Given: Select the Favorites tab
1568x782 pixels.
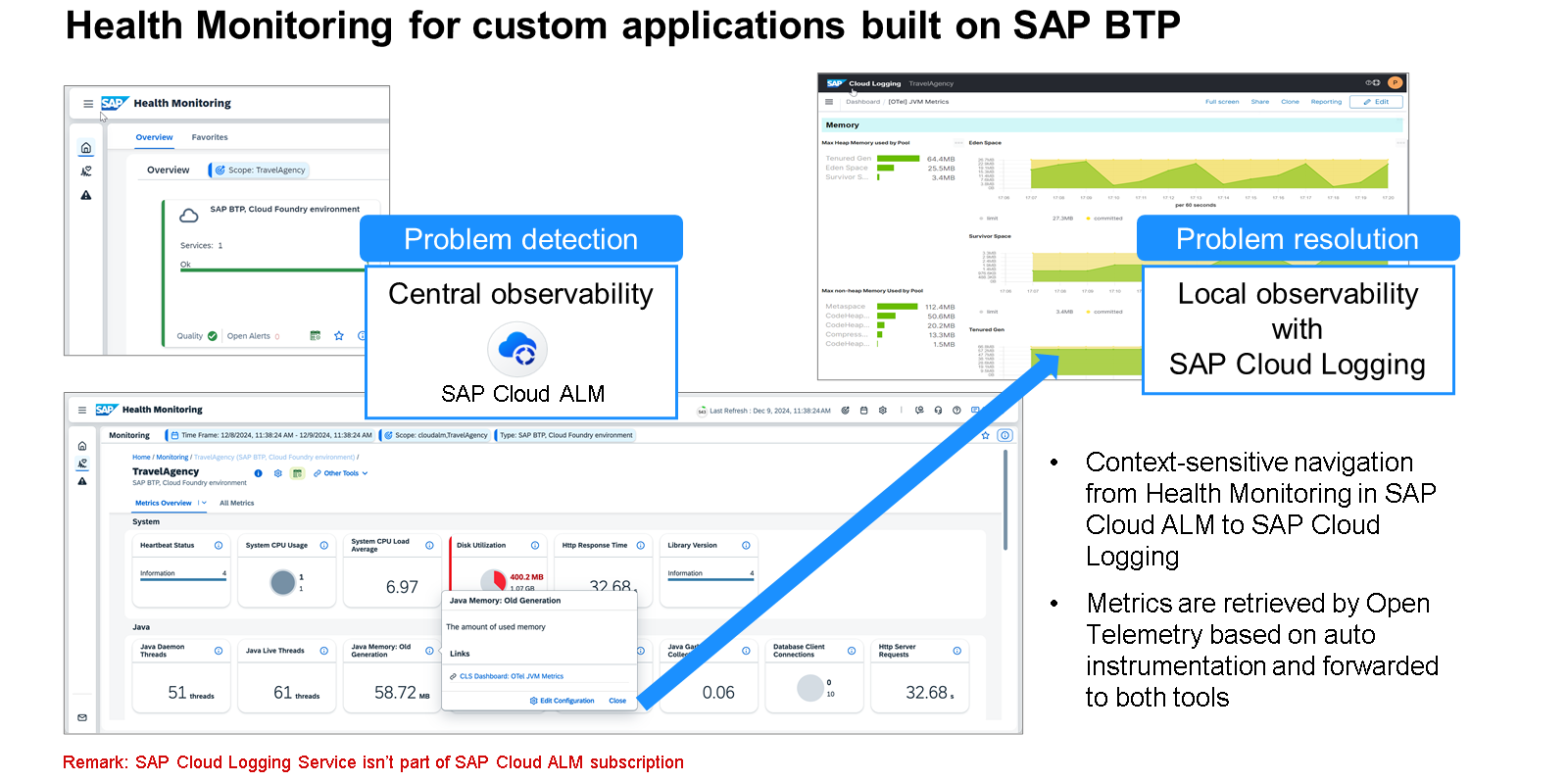Looking at the screenshot, I should point(210,137).
